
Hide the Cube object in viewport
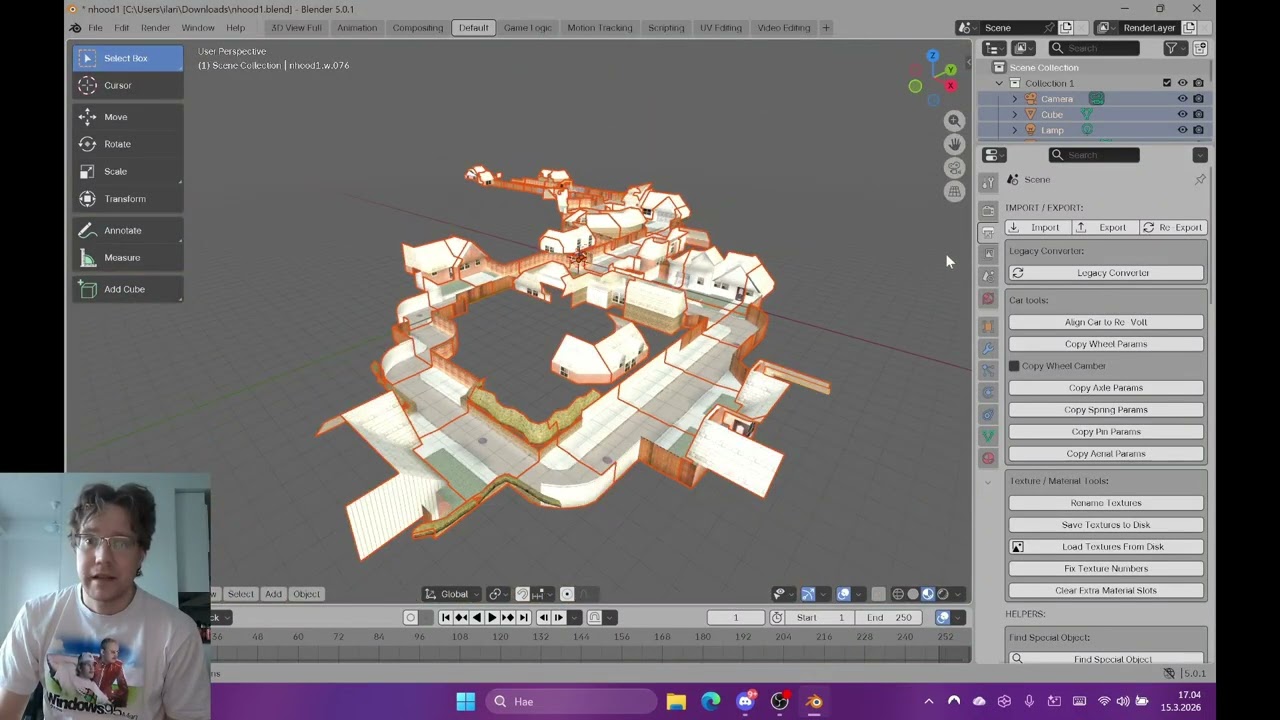[1182, 114]
